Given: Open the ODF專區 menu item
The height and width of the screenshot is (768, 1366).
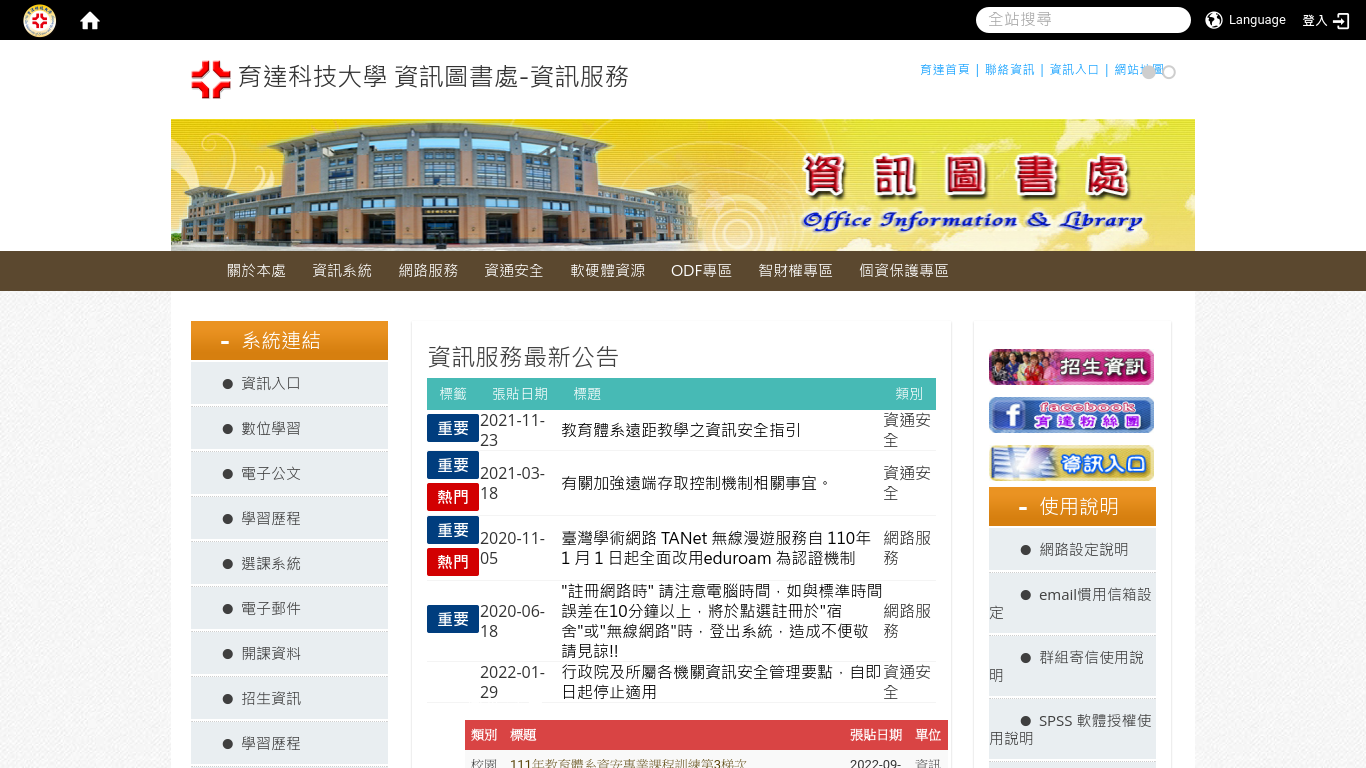Looking at the screenshot, I should tap(701, 271).
